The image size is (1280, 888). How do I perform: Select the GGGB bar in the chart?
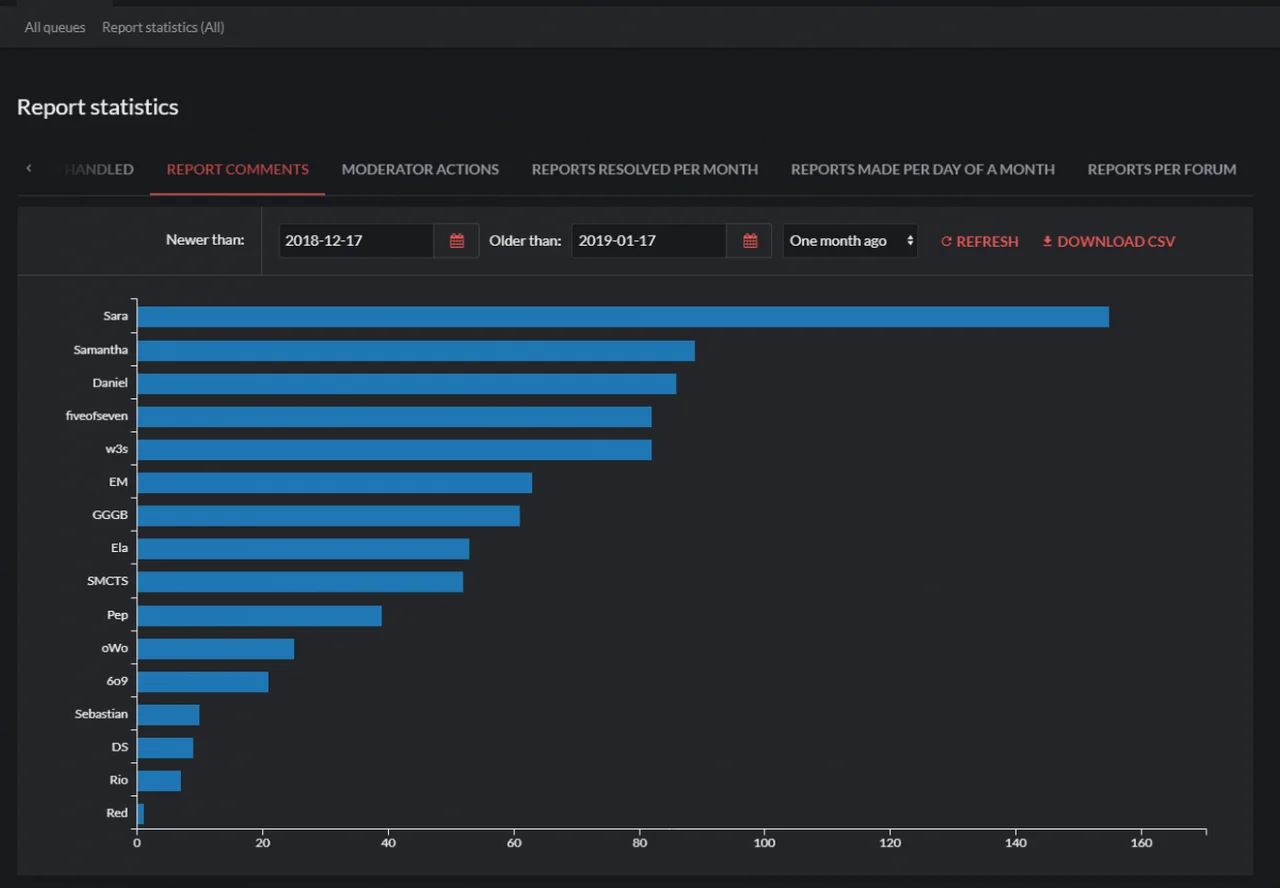coord(328,516)
